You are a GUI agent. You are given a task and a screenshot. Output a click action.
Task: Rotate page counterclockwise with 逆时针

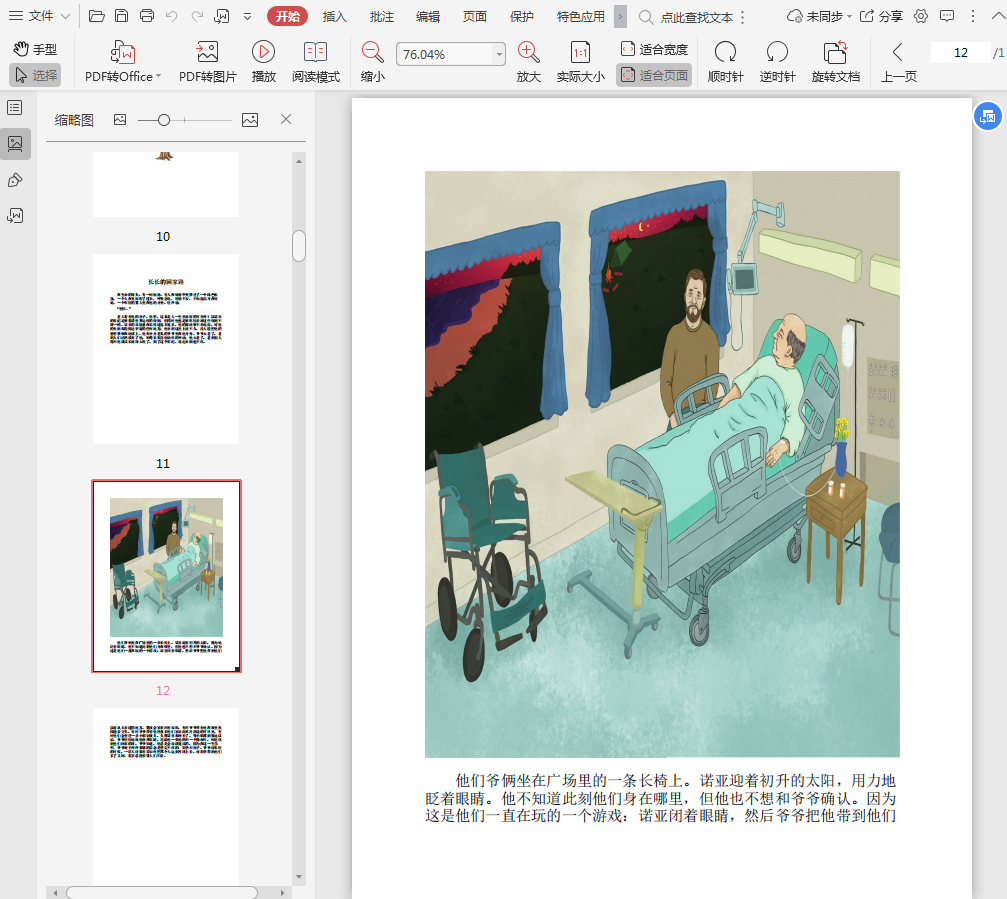(777, 53)
